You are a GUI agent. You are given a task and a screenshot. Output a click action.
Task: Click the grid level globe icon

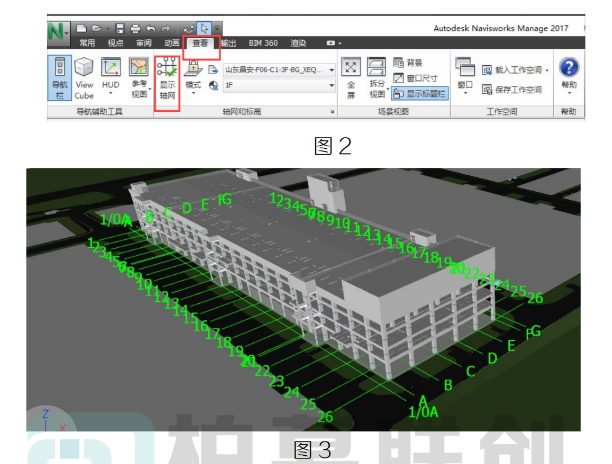(x=213, y=85)
